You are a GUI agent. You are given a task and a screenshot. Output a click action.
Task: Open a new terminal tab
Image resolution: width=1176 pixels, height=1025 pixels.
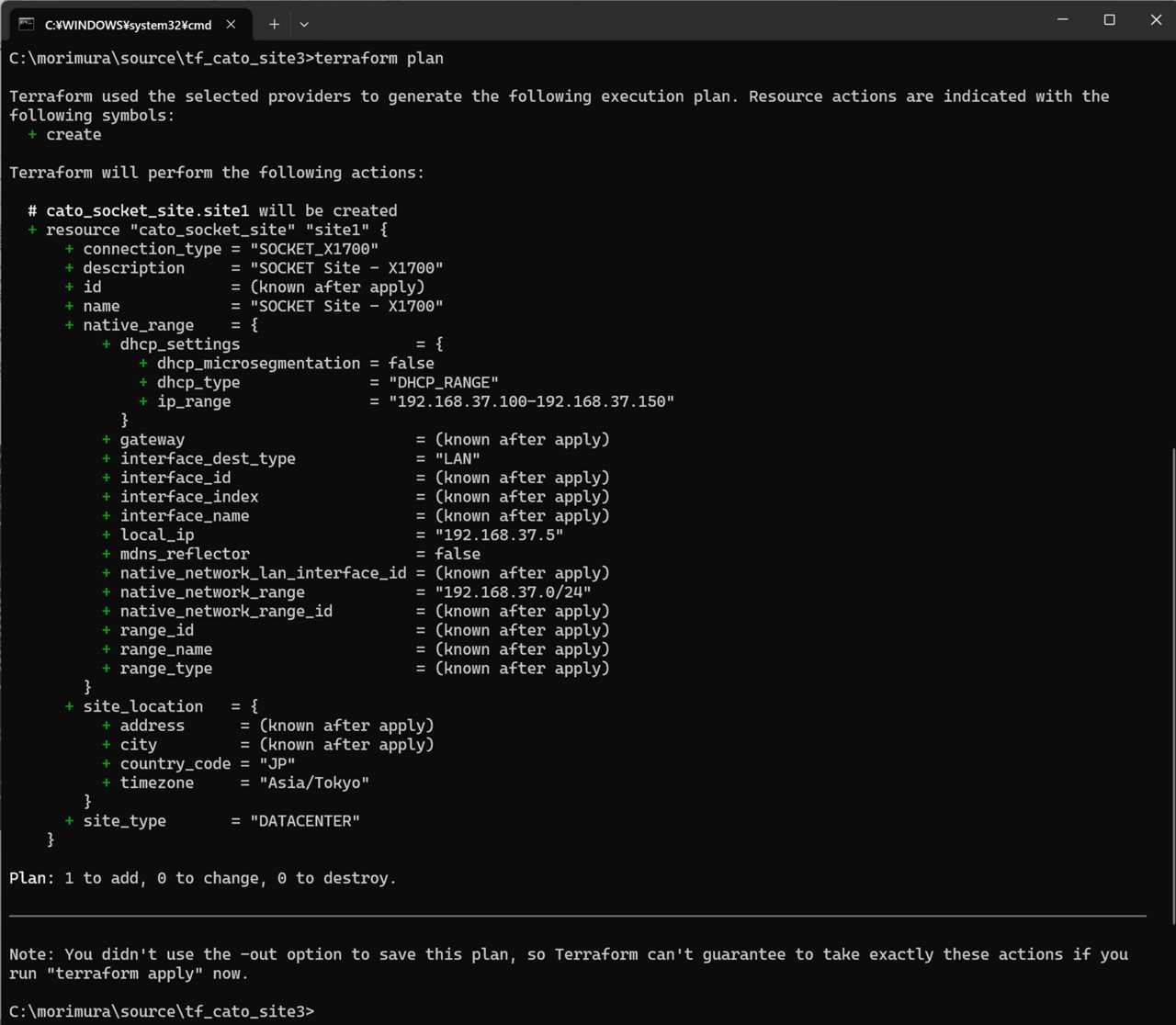[274, 25]
